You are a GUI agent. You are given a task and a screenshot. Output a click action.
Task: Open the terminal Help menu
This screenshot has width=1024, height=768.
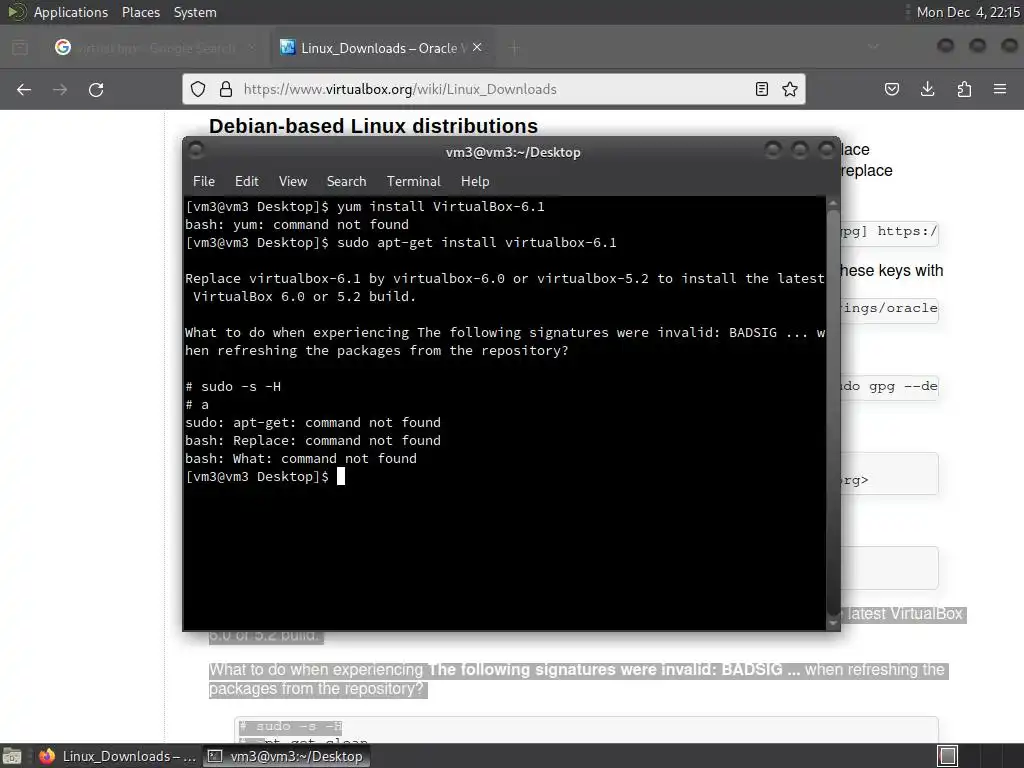[475, 182]
